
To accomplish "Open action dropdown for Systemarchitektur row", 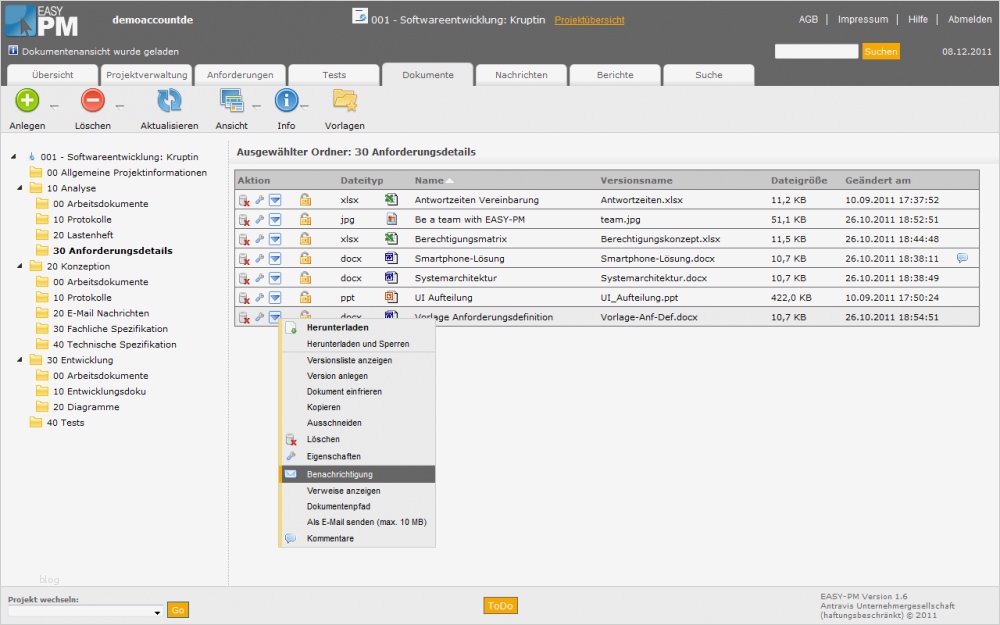I will (x=275, y=278).
